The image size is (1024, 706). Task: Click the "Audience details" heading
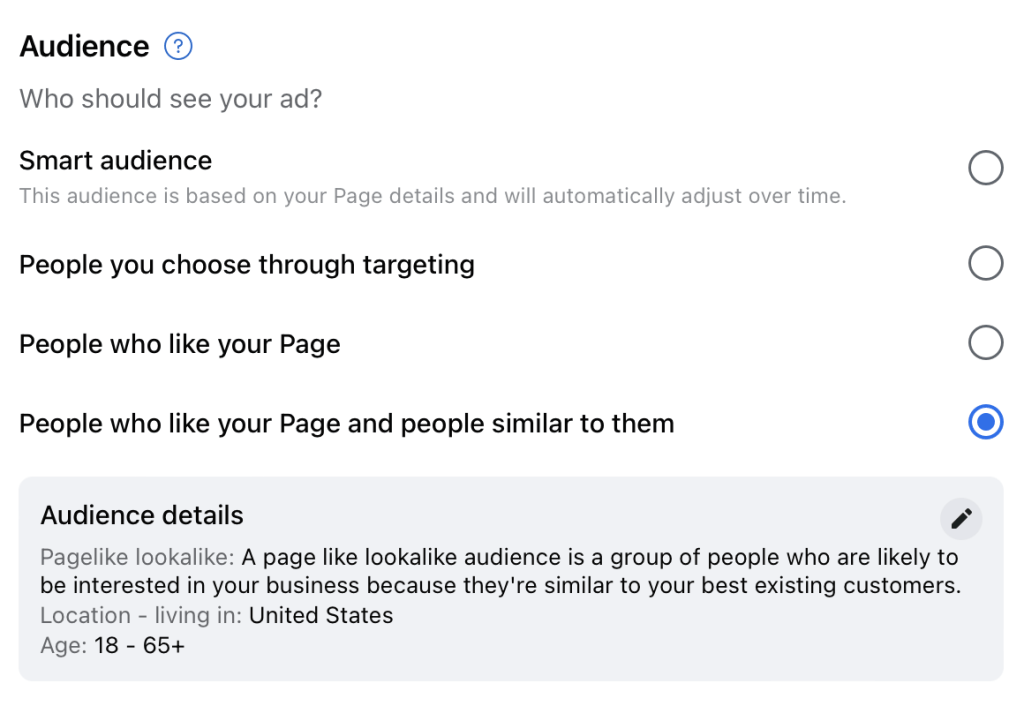(x=142, y=516)
